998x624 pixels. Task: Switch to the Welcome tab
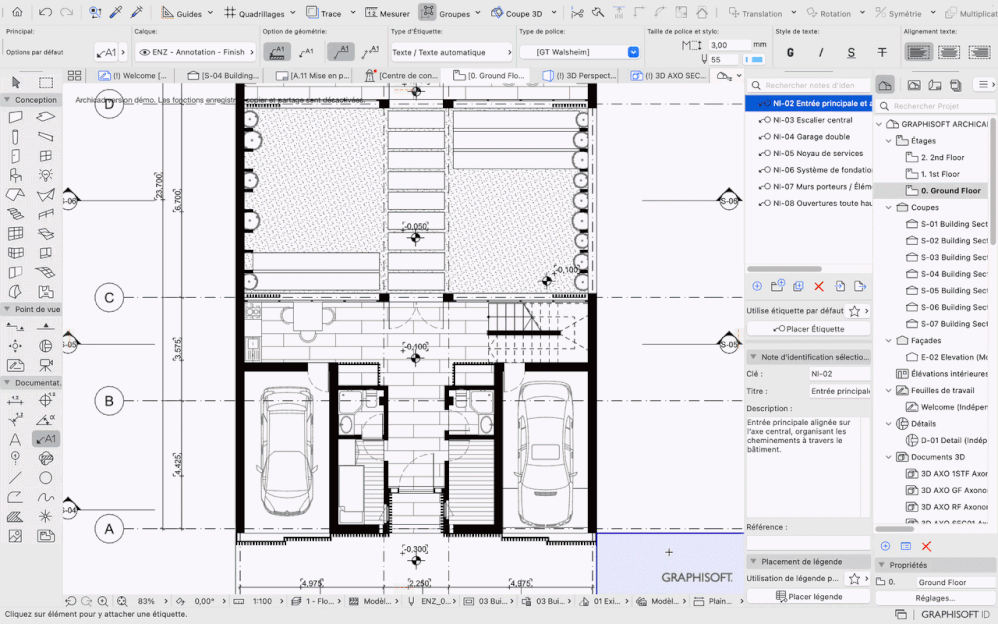click(x=133, y=75)
